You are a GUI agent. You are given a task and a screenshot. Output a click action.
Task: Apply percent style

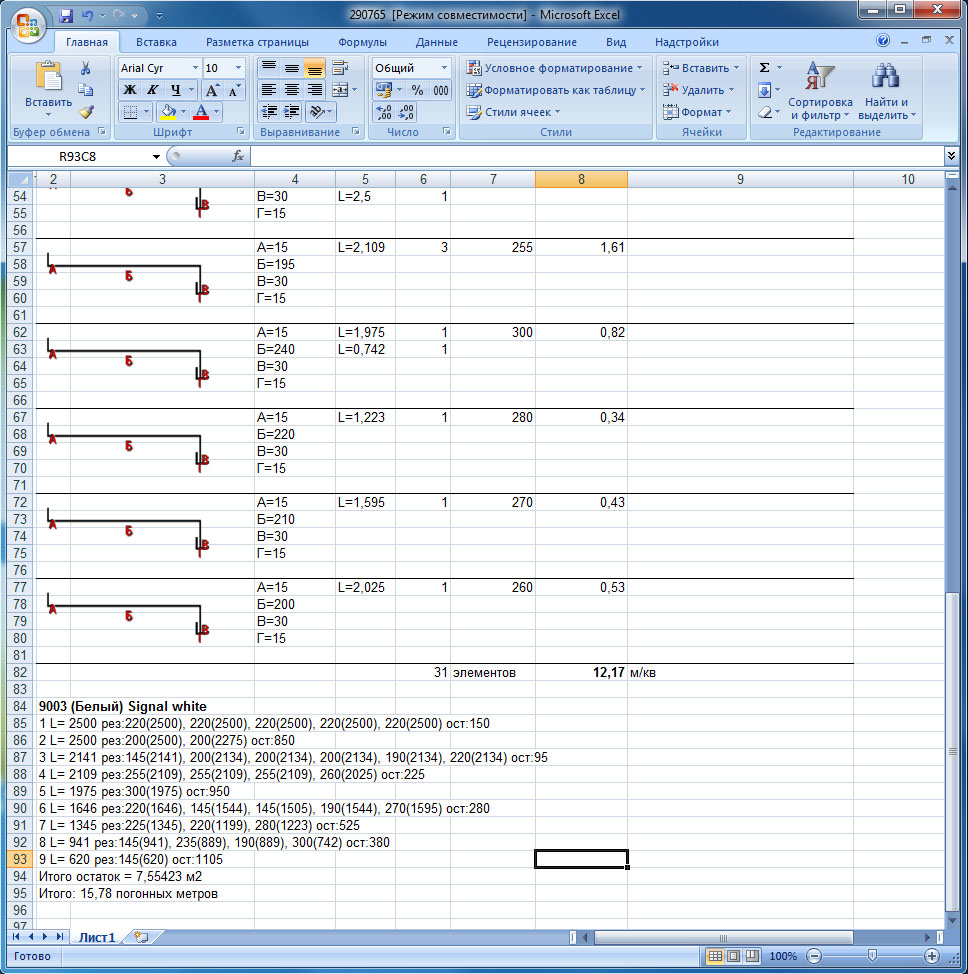418,91
